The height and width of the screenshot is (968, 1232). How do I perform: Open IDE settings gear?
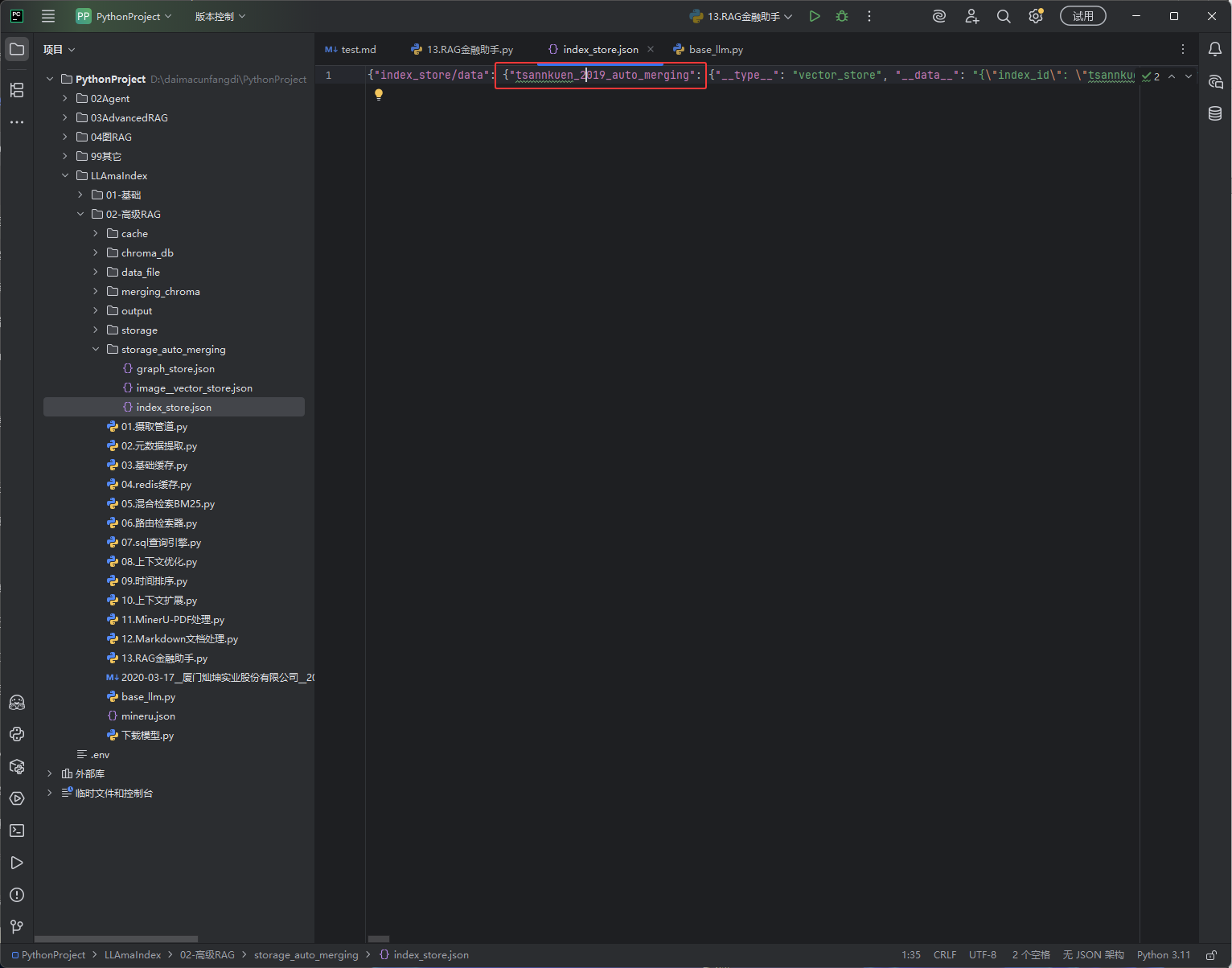(1036, 16)
